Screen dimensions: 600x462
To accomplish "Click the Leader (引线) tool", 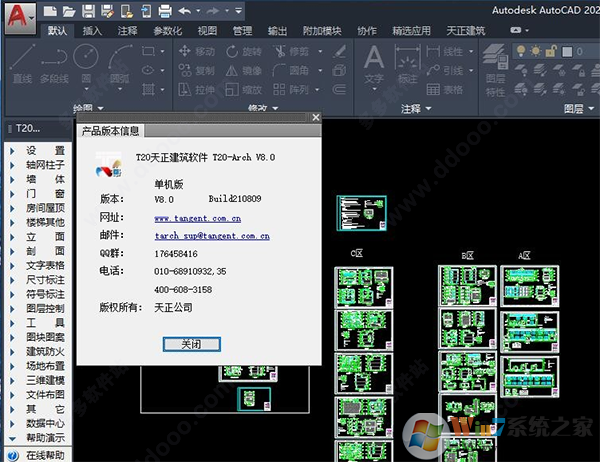I will [x=445, y=70].
